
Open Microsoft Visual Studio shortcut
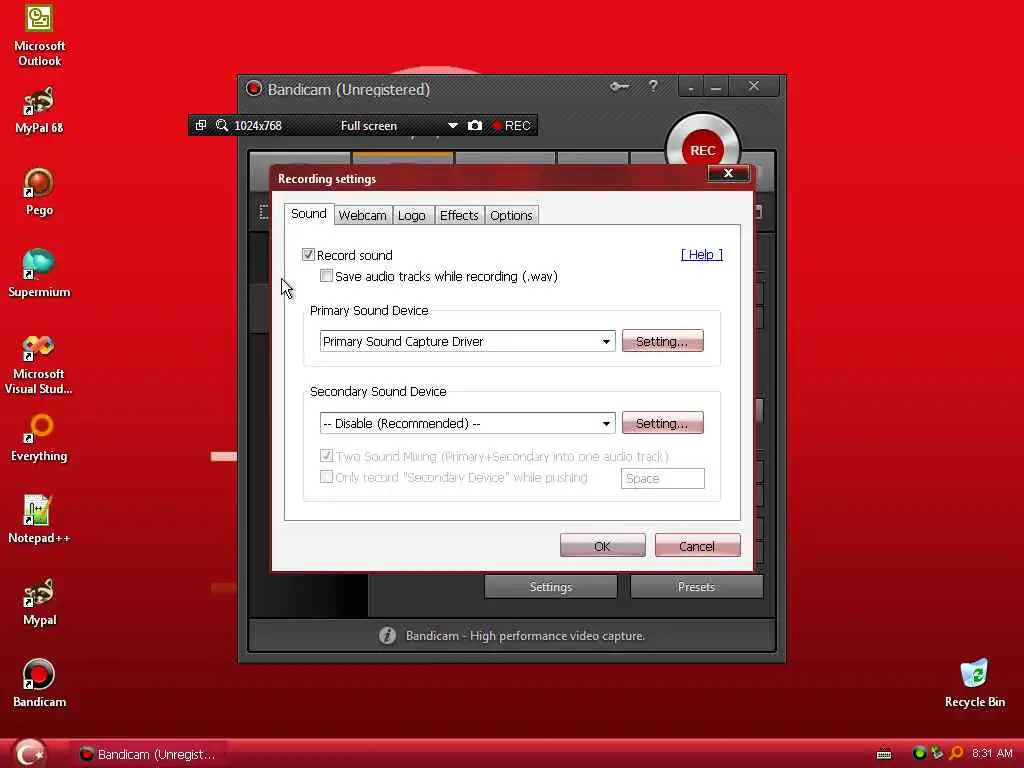pyautogui.click(x=39, y=364)
